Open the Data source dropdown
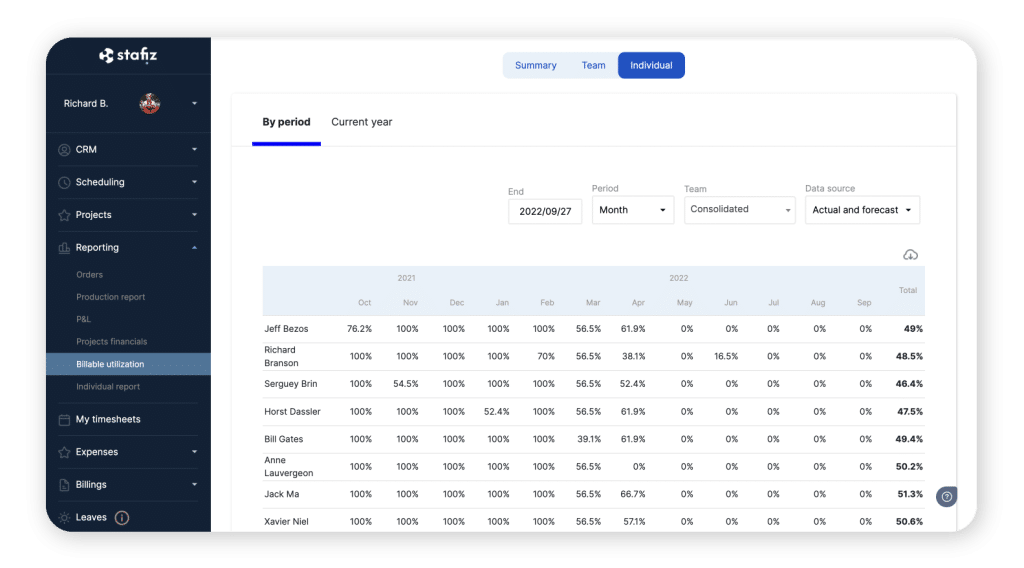Screen dimensions: 1024x568 (x=862, y=210)
